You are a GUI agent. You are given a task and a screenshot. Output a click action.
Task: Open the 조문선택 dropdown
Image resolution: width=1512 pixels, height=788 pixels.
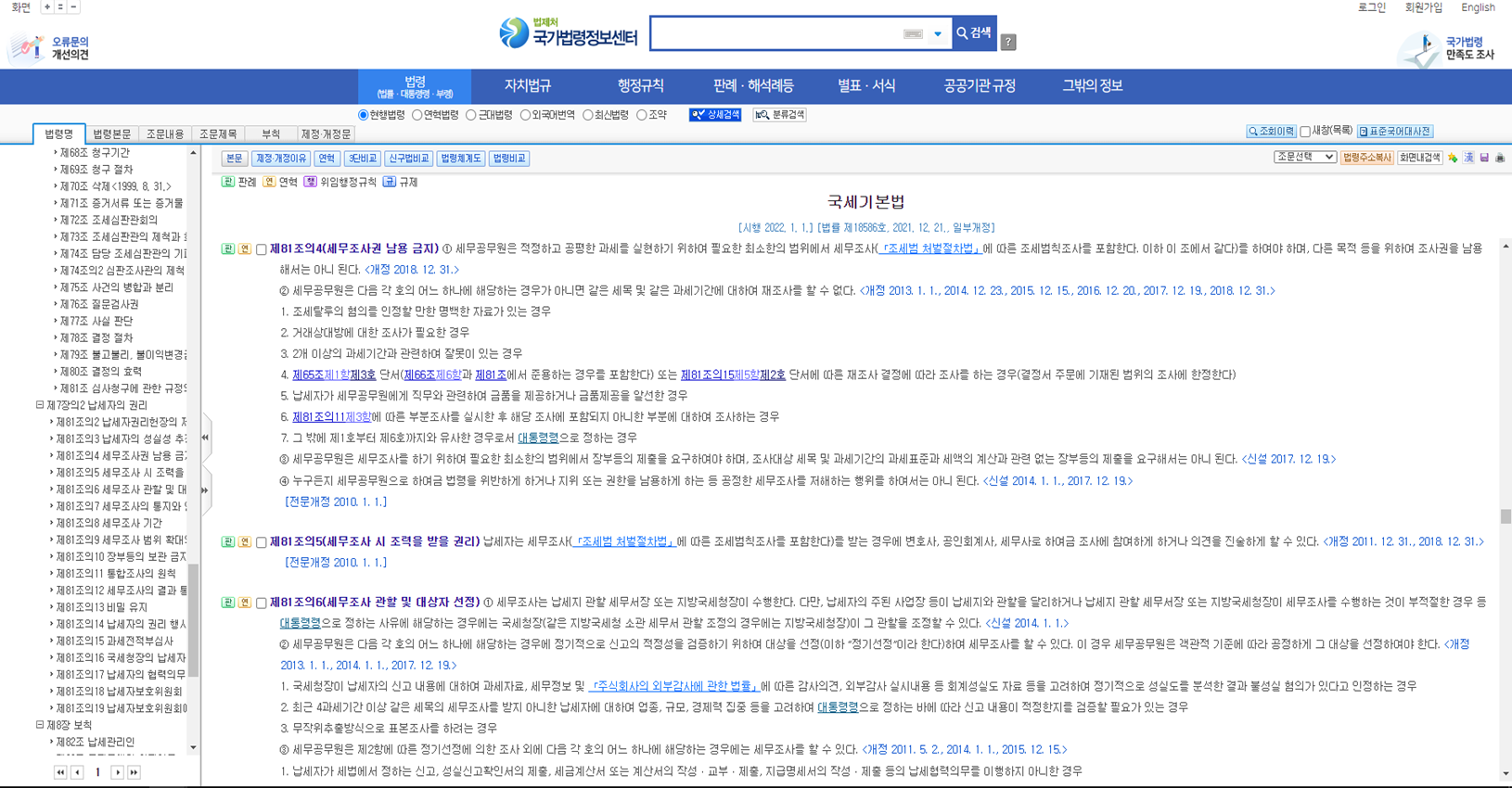coord(1304,158)
